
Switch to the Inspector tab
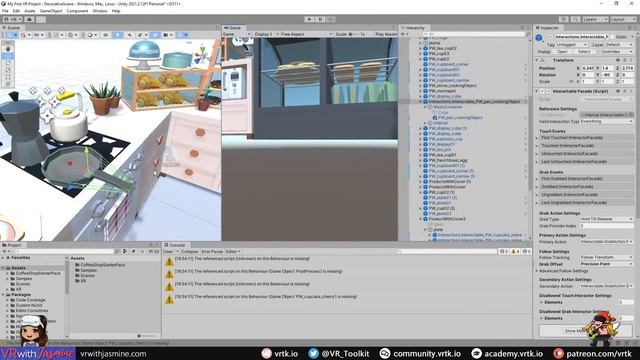(x=548, y=28)
